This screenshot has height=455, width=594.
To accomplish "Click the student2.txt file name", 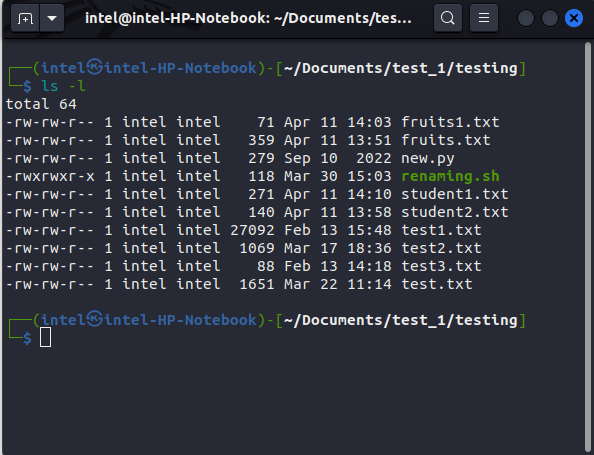I will [455, 212].
